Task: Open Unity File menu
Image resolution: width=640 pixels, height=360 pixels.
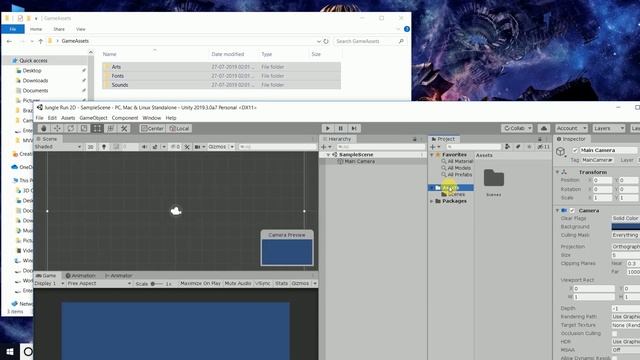Action: tap(40, 118)
